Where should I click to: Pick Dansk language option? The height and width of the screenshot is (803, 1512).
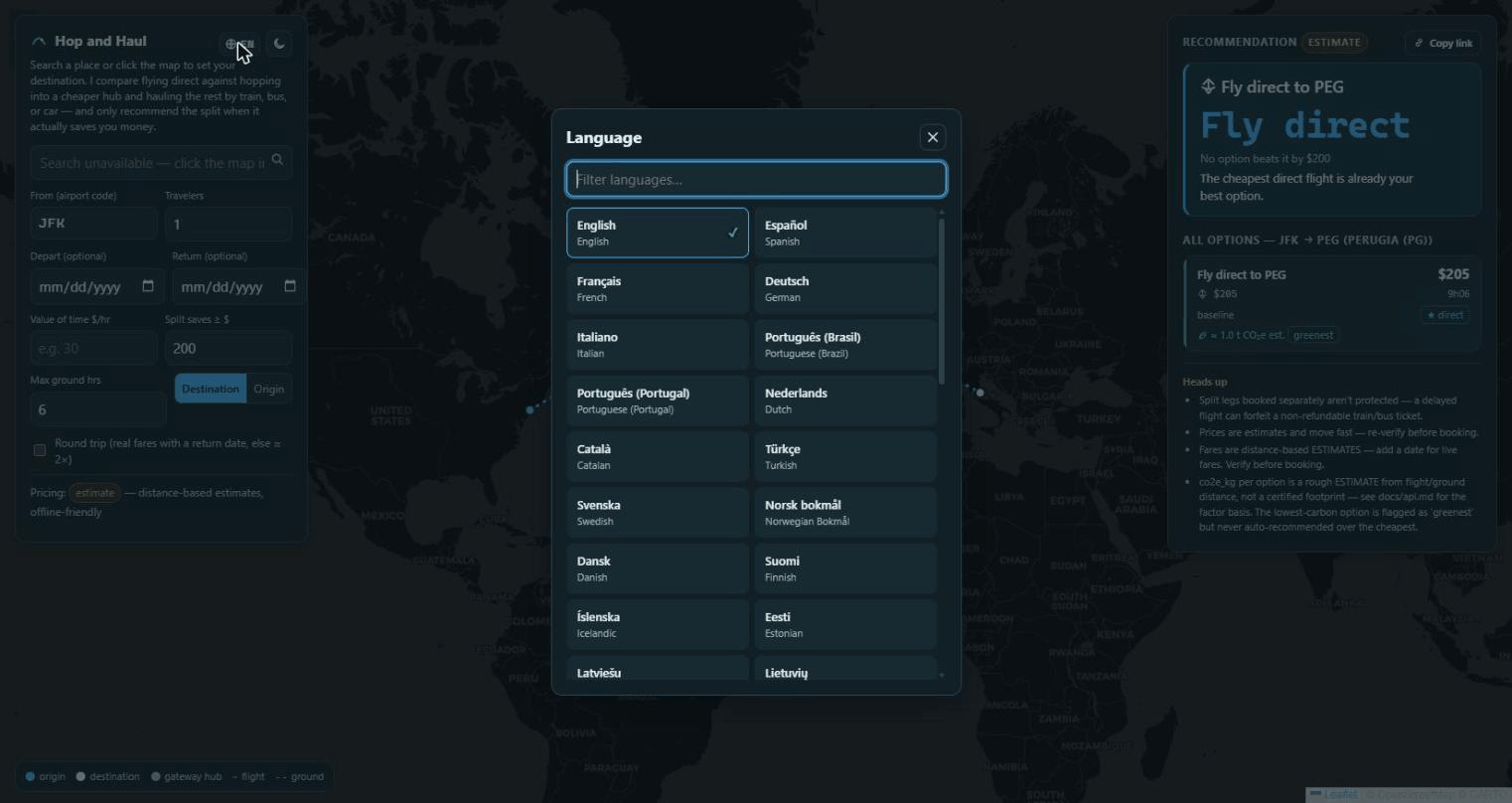pyautogui.click(x=658, y=568)
